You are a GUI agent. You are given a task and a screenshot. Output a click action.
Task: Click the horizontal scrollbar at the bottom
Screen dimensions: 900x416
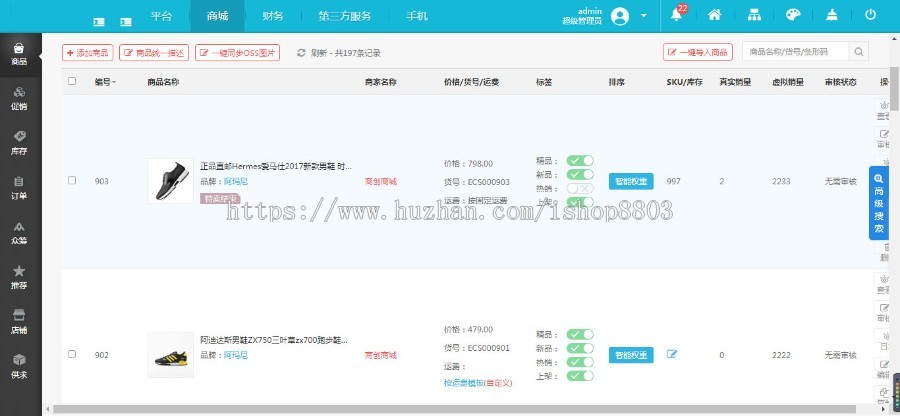[453, 410]
